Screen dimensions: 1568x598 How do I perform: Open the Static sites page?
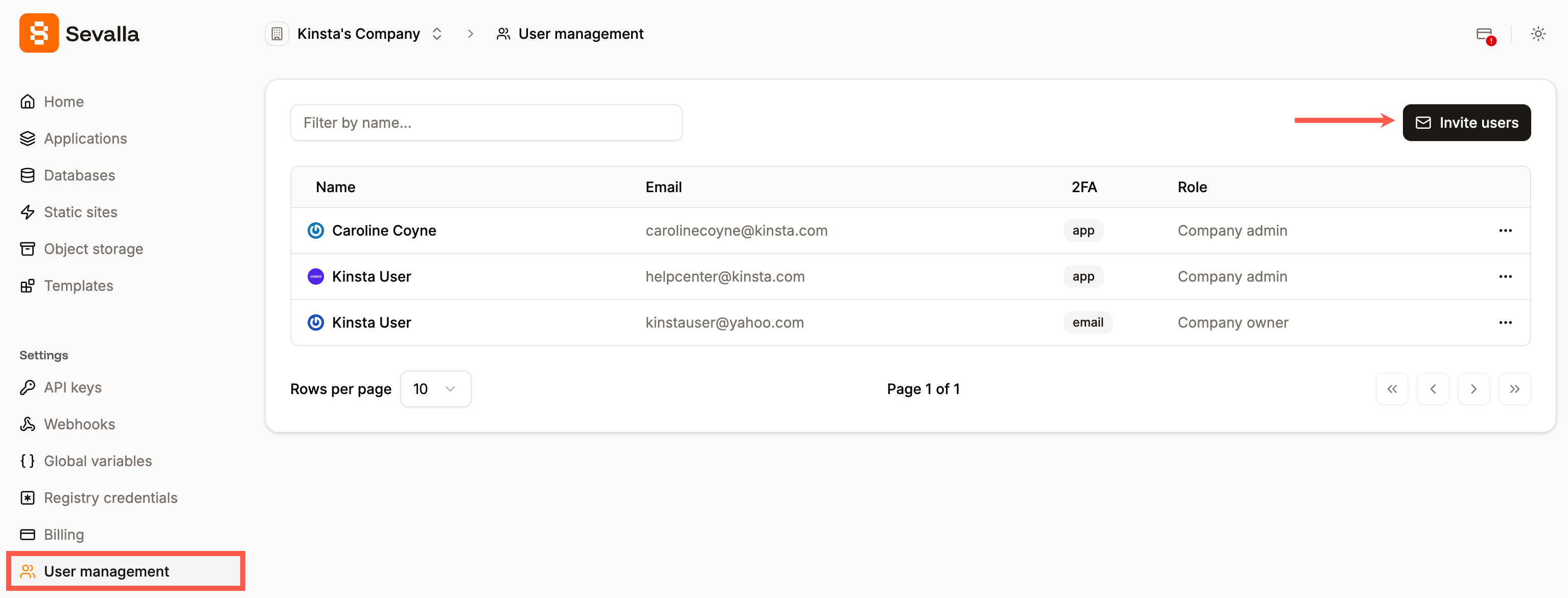[80, 212]
